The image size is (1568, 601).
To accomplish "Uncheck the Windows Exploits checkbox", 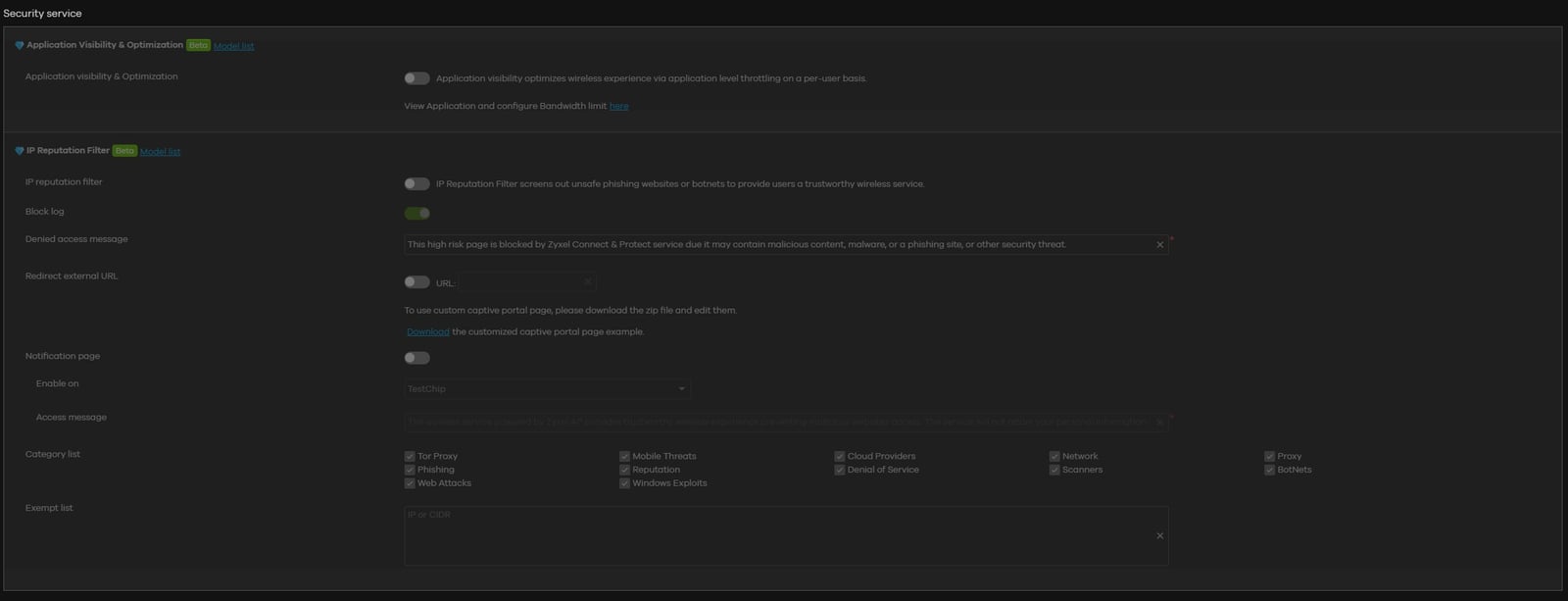I will (x=624, y=483).
